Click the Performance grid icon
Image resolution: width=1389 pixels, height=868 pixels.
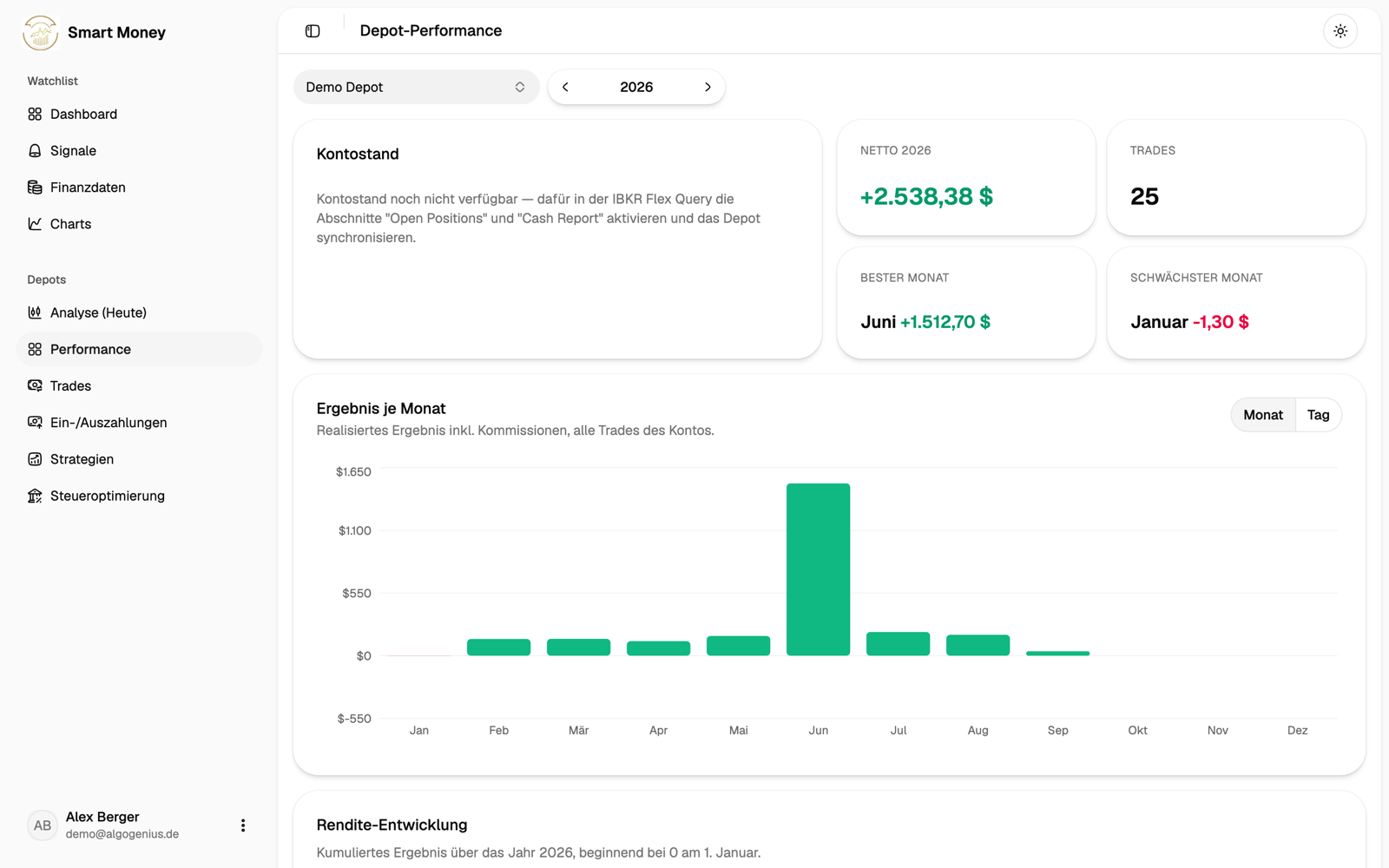click(x=35, y=349)
